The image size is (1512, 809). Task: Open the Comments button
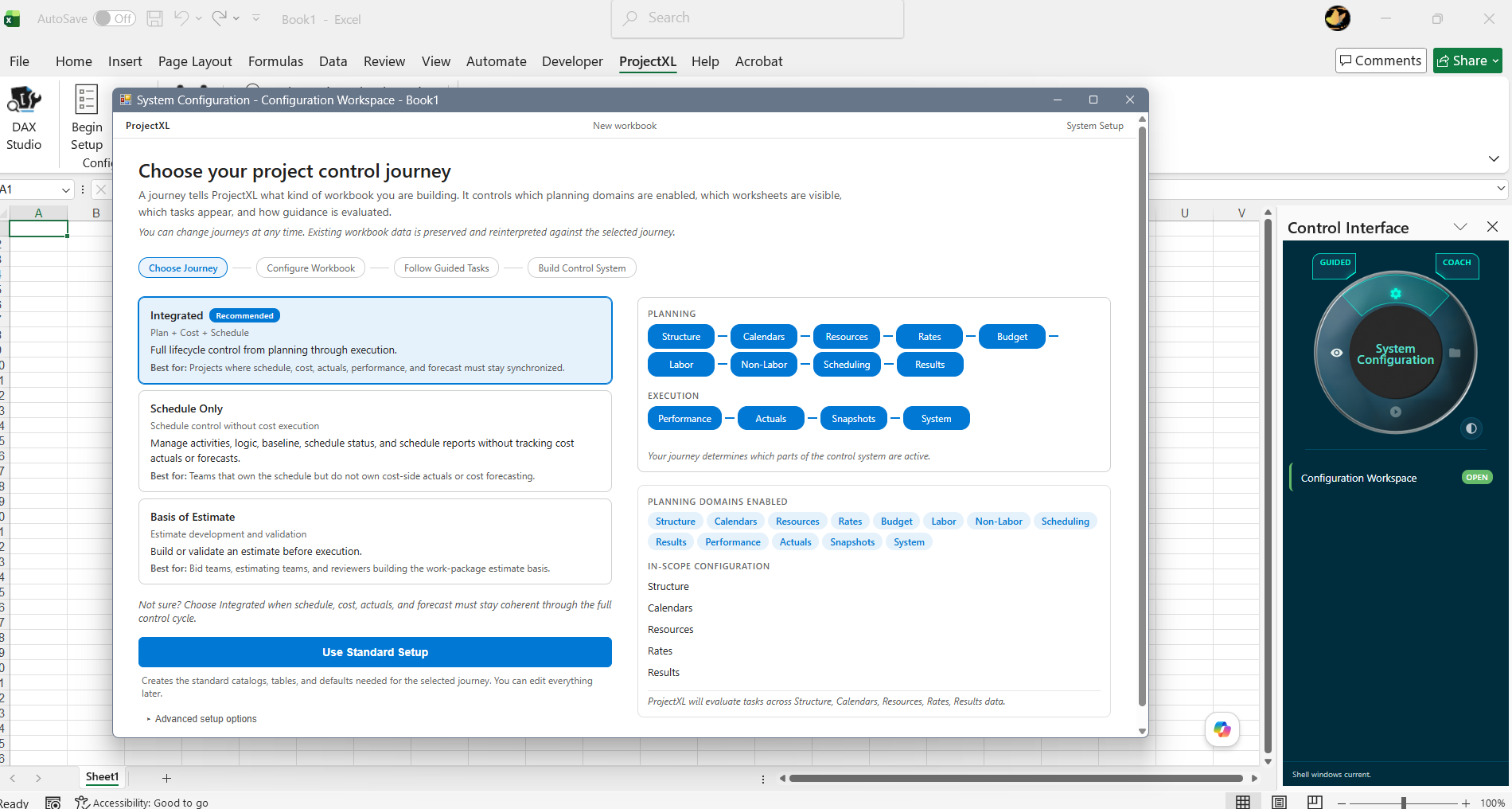(x=1381, y=61)
